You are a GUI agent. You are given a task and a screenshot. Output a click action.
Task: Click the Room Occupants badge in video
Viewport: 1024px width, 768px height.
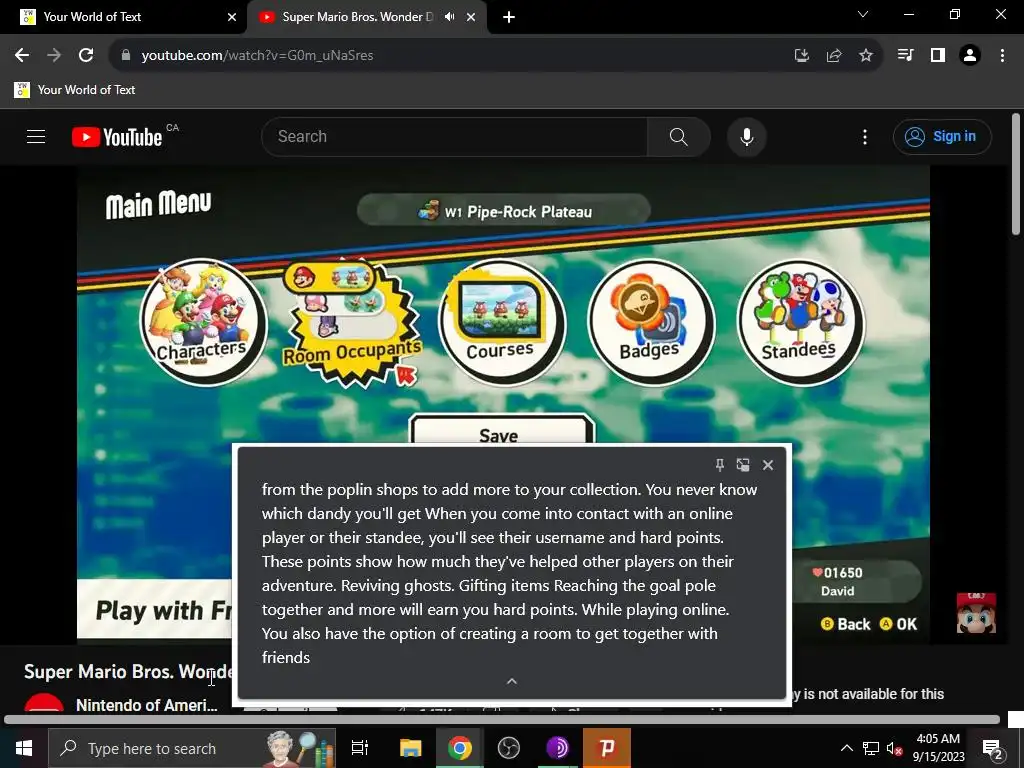pyautogui.click(x=352, y=323)
